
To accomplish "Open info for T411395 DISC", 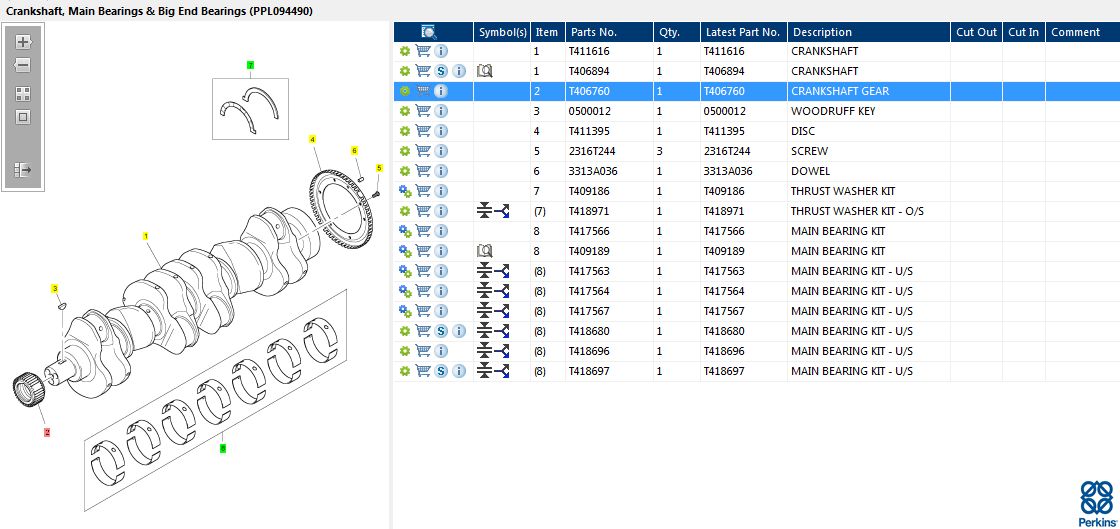I will point(441,131).
